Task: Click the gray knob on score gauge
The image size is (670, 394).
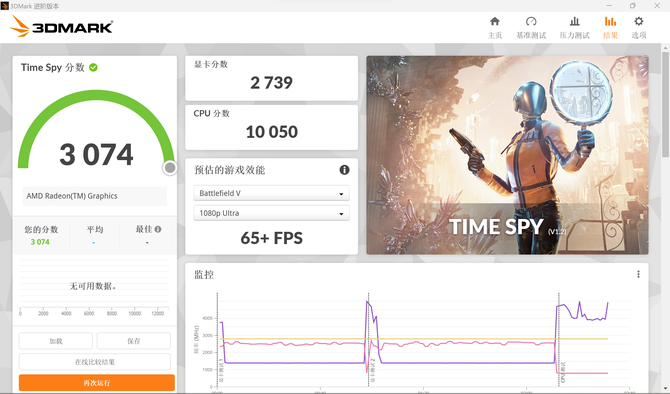Action: [170, 168]
